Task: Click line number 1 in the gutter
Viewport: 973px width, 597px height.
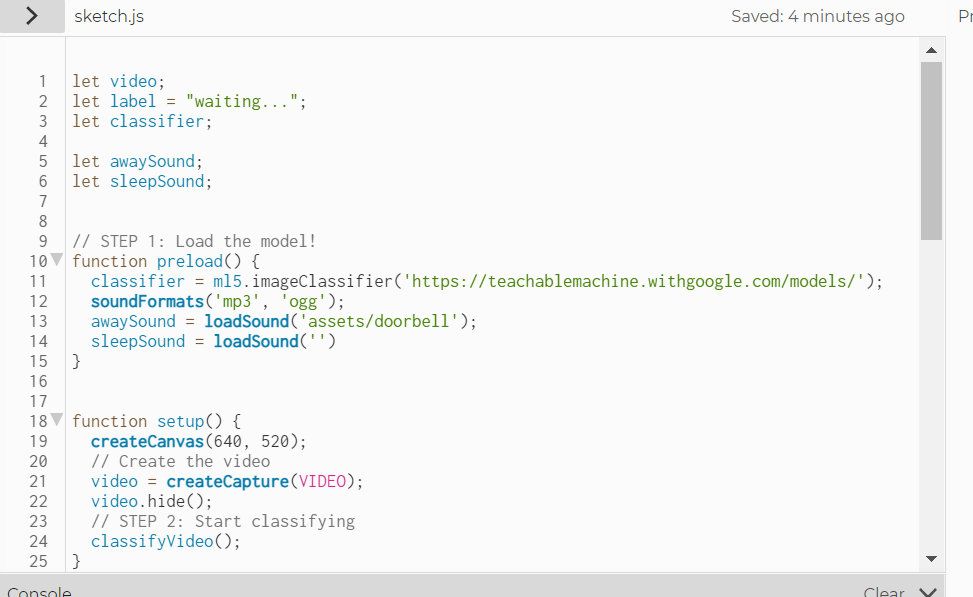Action: coord(42,81)
